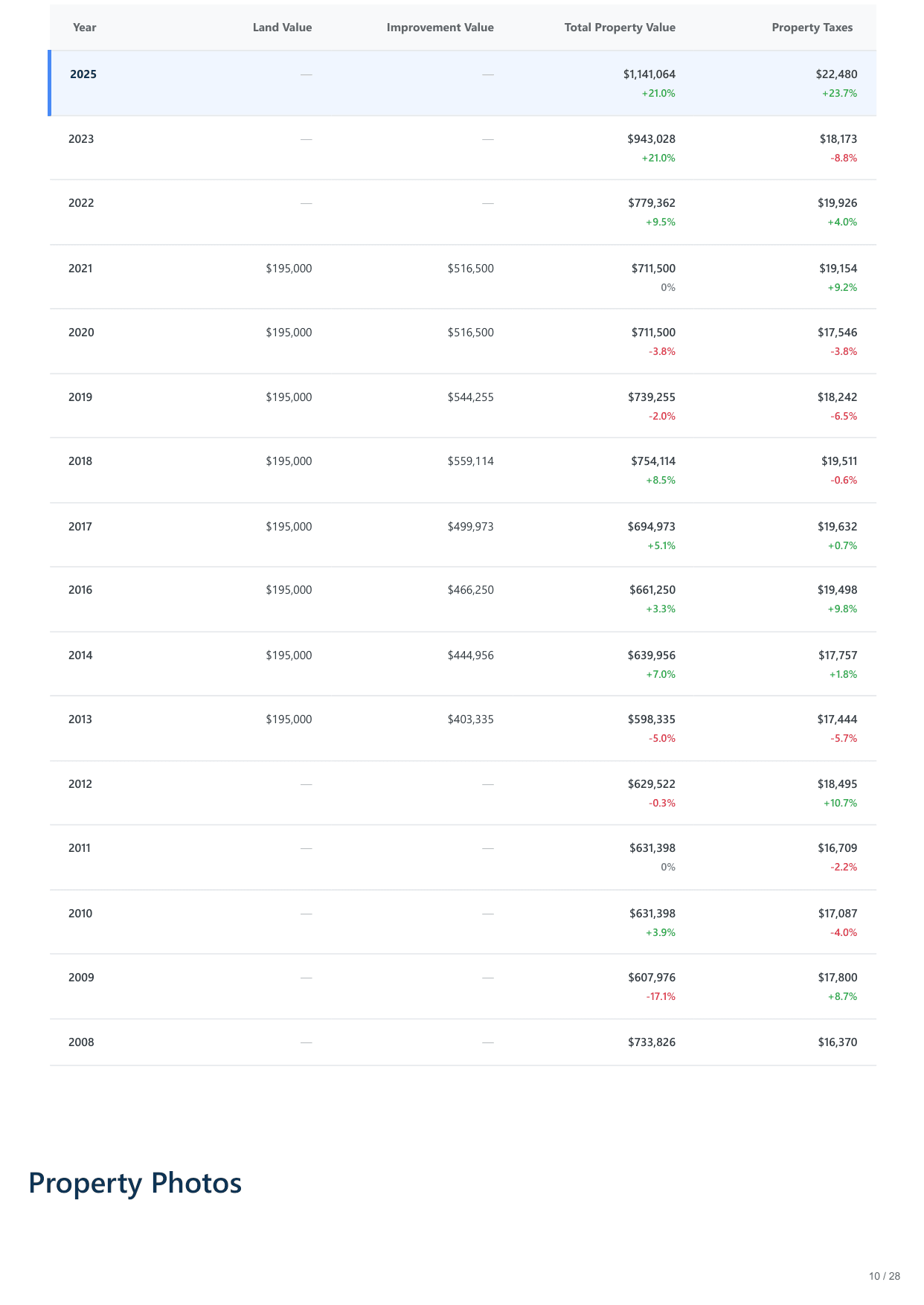The image size is (924, 1305).
Task: Click the 2008 total value $733,826
Action: (651, 1042)
